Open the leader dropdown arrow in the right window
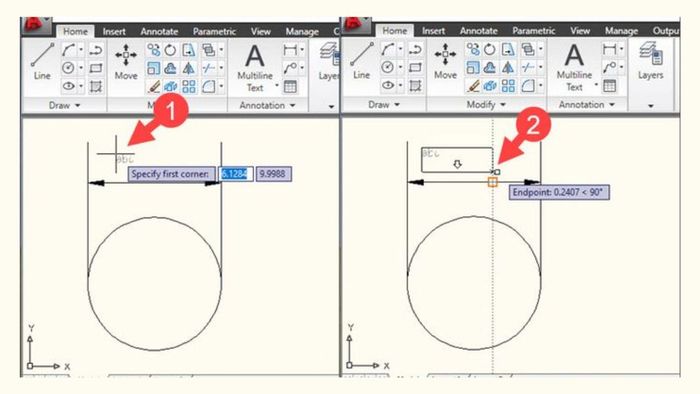Screen dimensions: 700x394 (621, 67)
